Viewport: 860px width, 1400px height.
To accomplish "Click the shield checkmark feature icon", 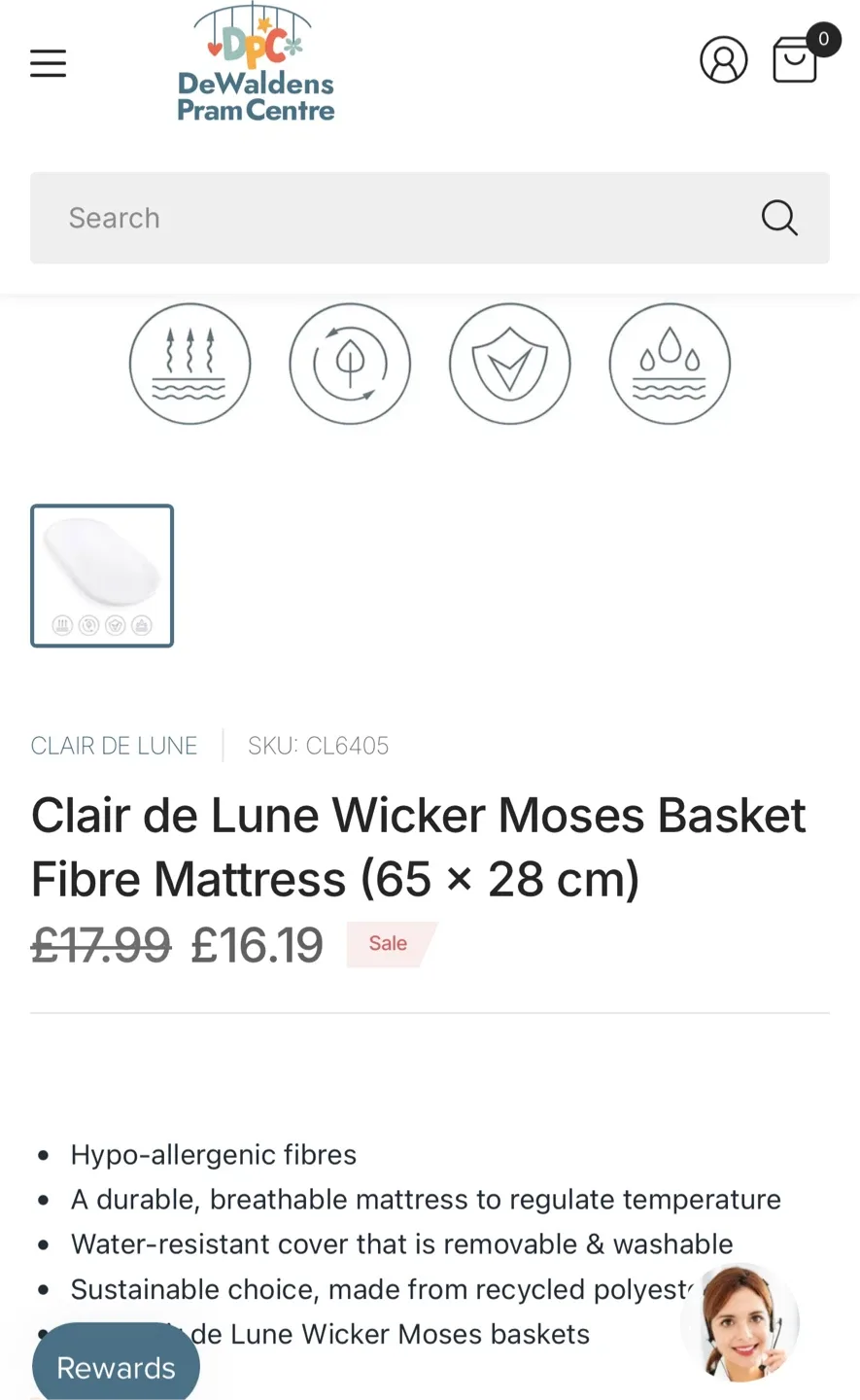I will [x=509, y=364].
